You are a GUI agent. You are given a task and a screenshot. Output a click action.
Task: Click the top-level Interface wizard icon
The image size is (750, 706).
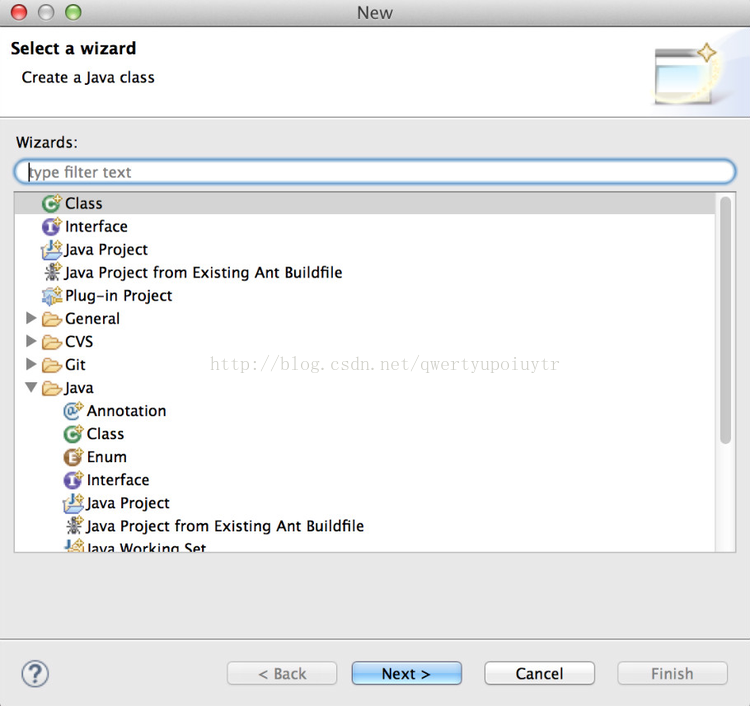pyautogui.click(x=52, y=226)
